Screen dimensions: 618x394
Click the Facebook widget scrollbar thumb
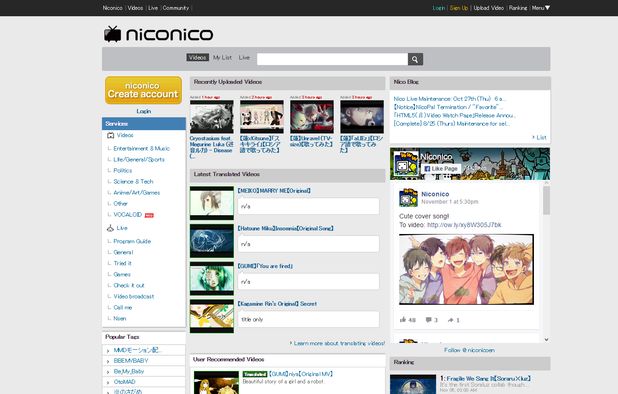click(546, 200)
